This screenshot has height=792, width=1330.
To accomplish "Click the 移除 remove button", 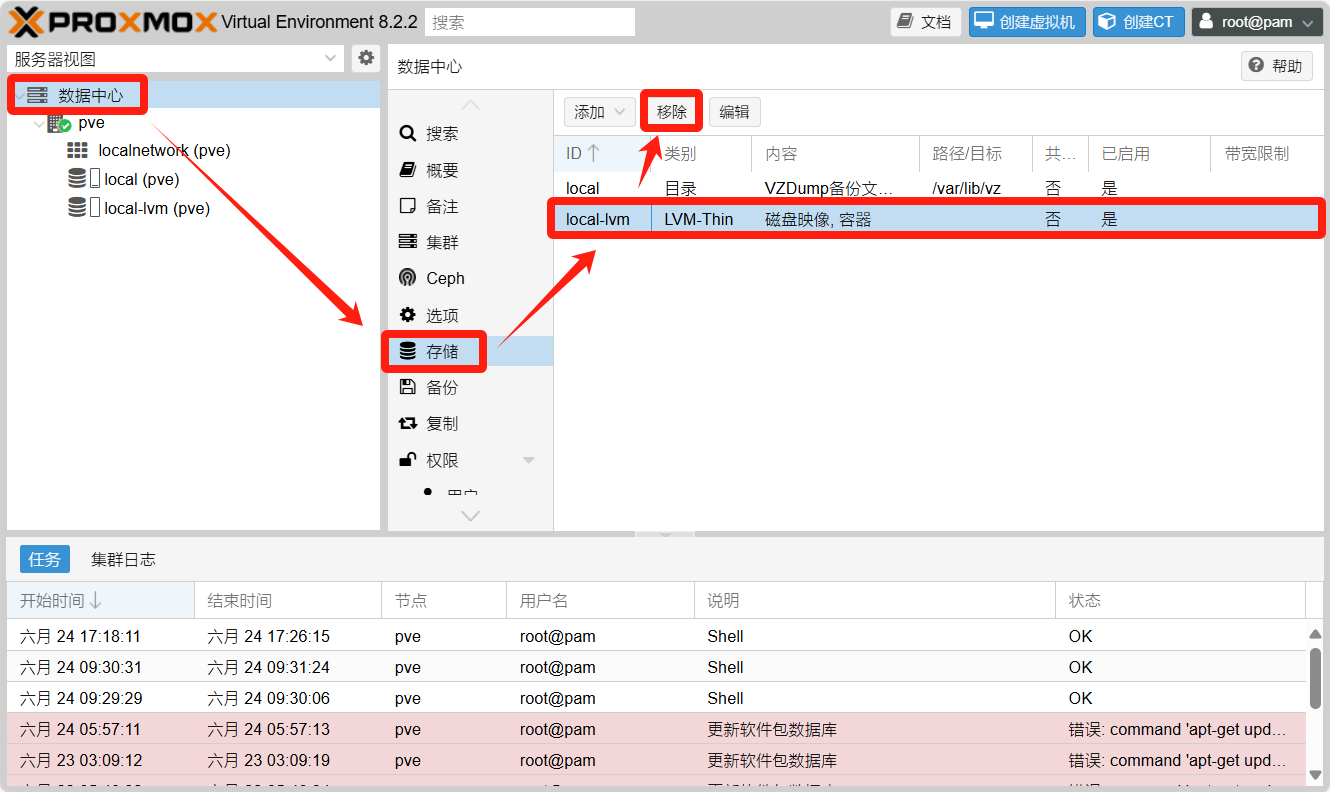I will click(x=672, y=112).
